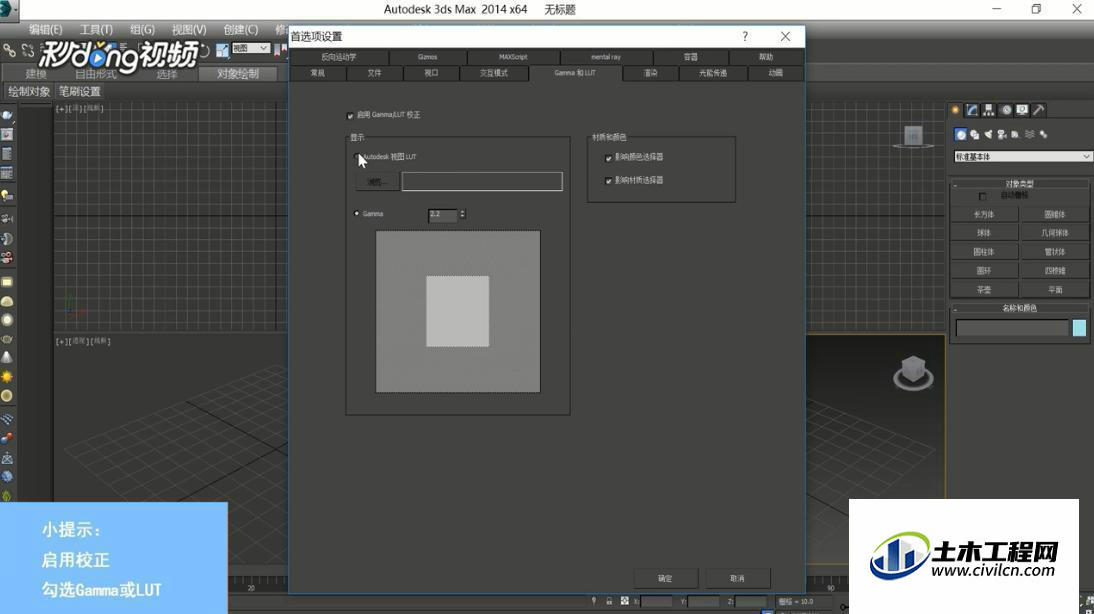Toggle the 启用 Gamma/LUT 校正 checkbox

[x=350, y=115]
